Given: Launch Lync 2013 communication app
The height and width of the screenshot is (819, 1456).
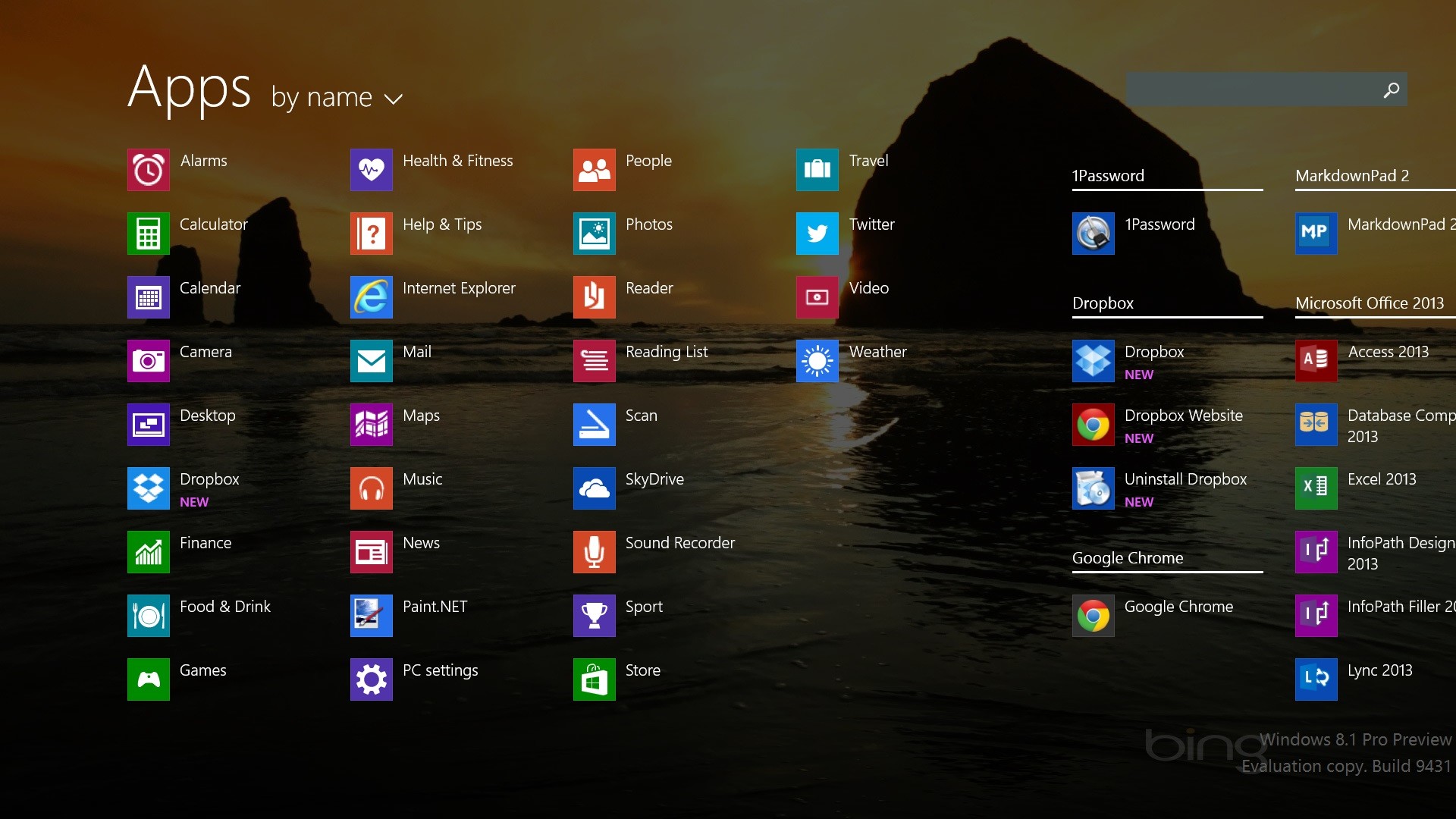Looking at the screenshot, I should click(1315, 670).
